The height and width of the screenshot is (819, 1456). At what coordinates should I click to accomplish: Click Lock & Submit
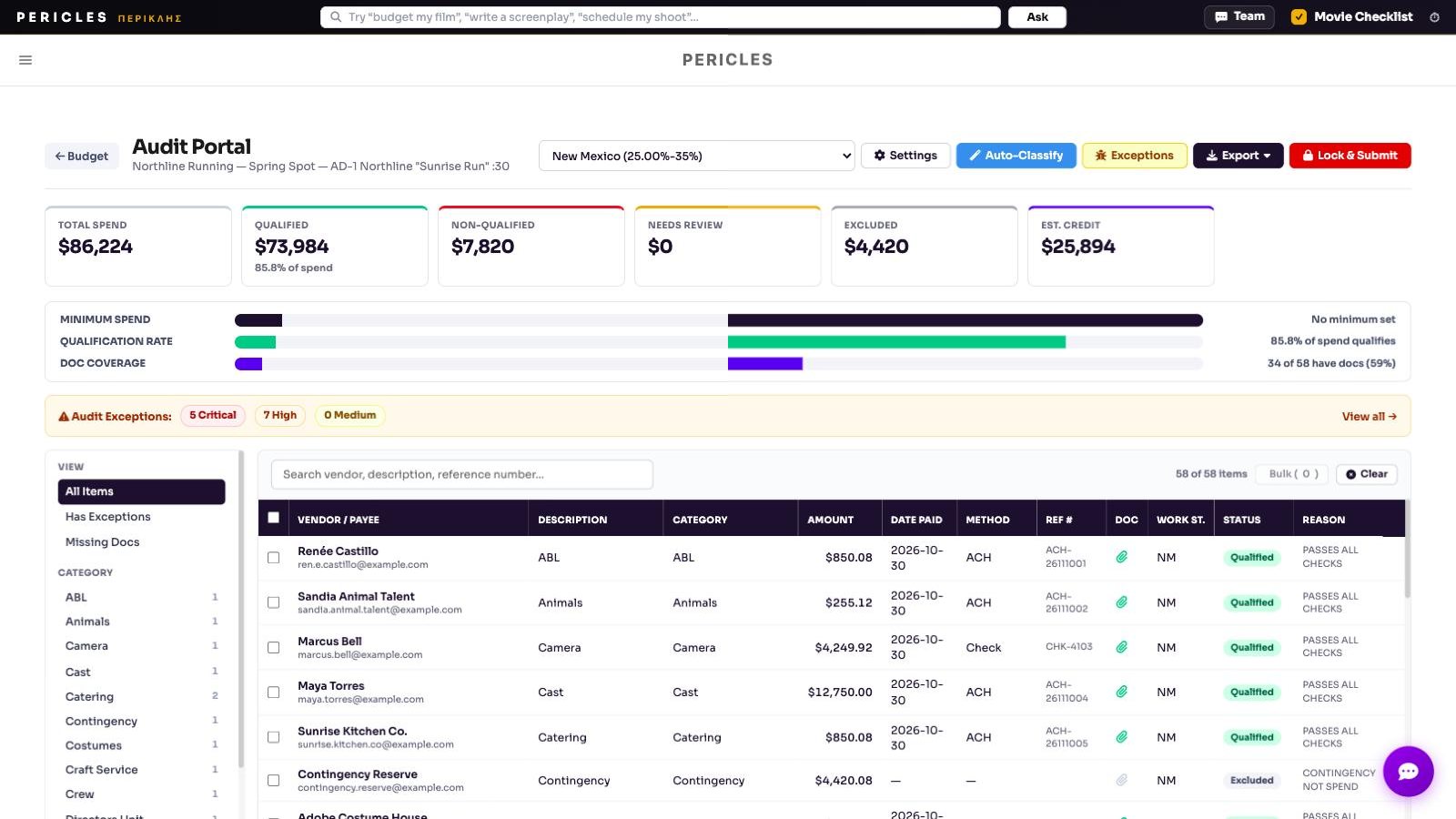pyautogui.click(x=1350, y=156)
